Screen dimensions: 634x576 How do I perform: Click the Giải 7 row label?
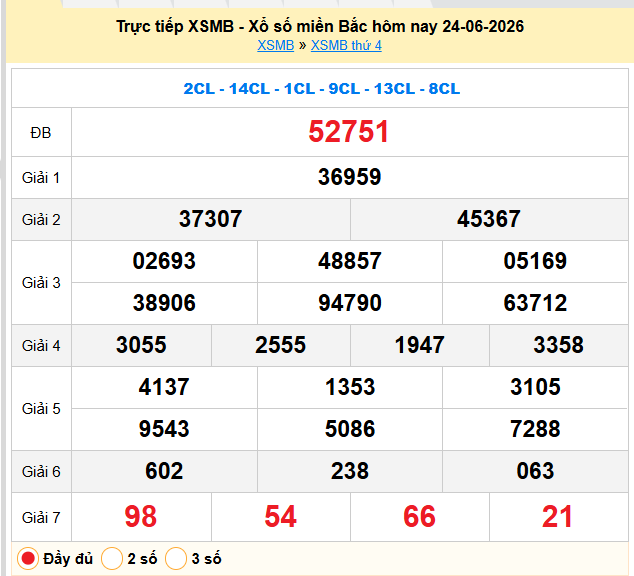click(x=41, y=517)
